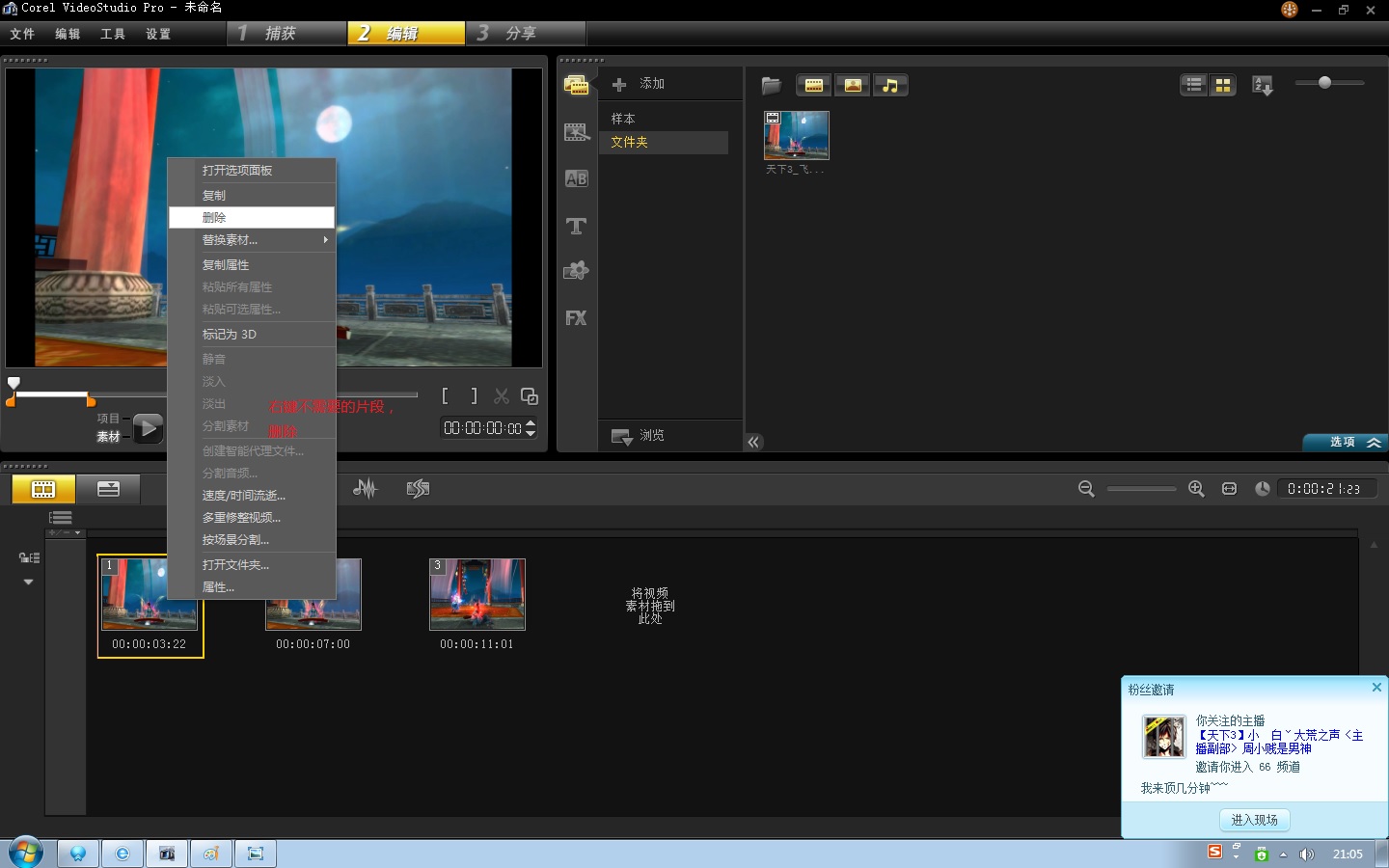This screenshot has height=868, width=1389.
Task: Open Internet Explorer from taskbar
Action: point(123,854)
